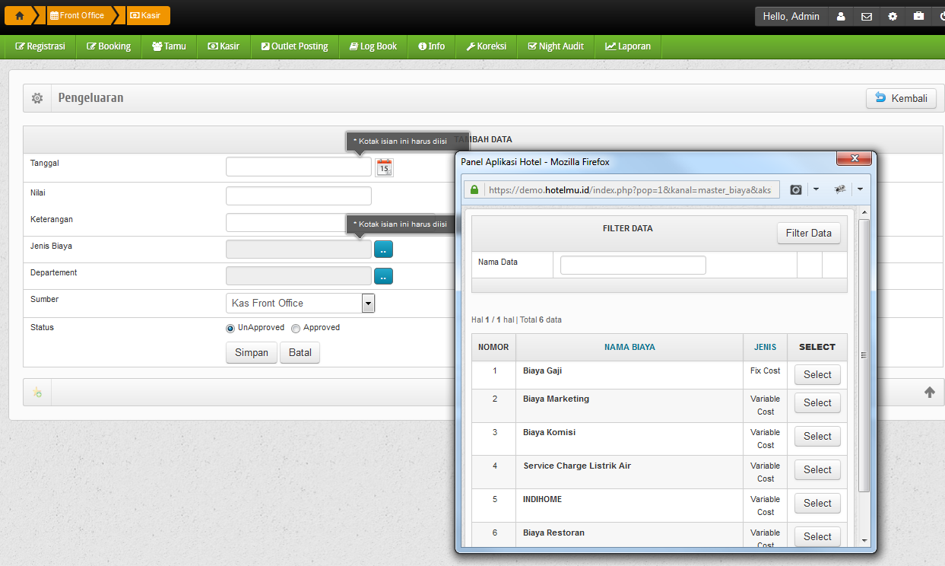Click the screenshot camera icon in popup
The image size is (945, 566).
[796, 189]
